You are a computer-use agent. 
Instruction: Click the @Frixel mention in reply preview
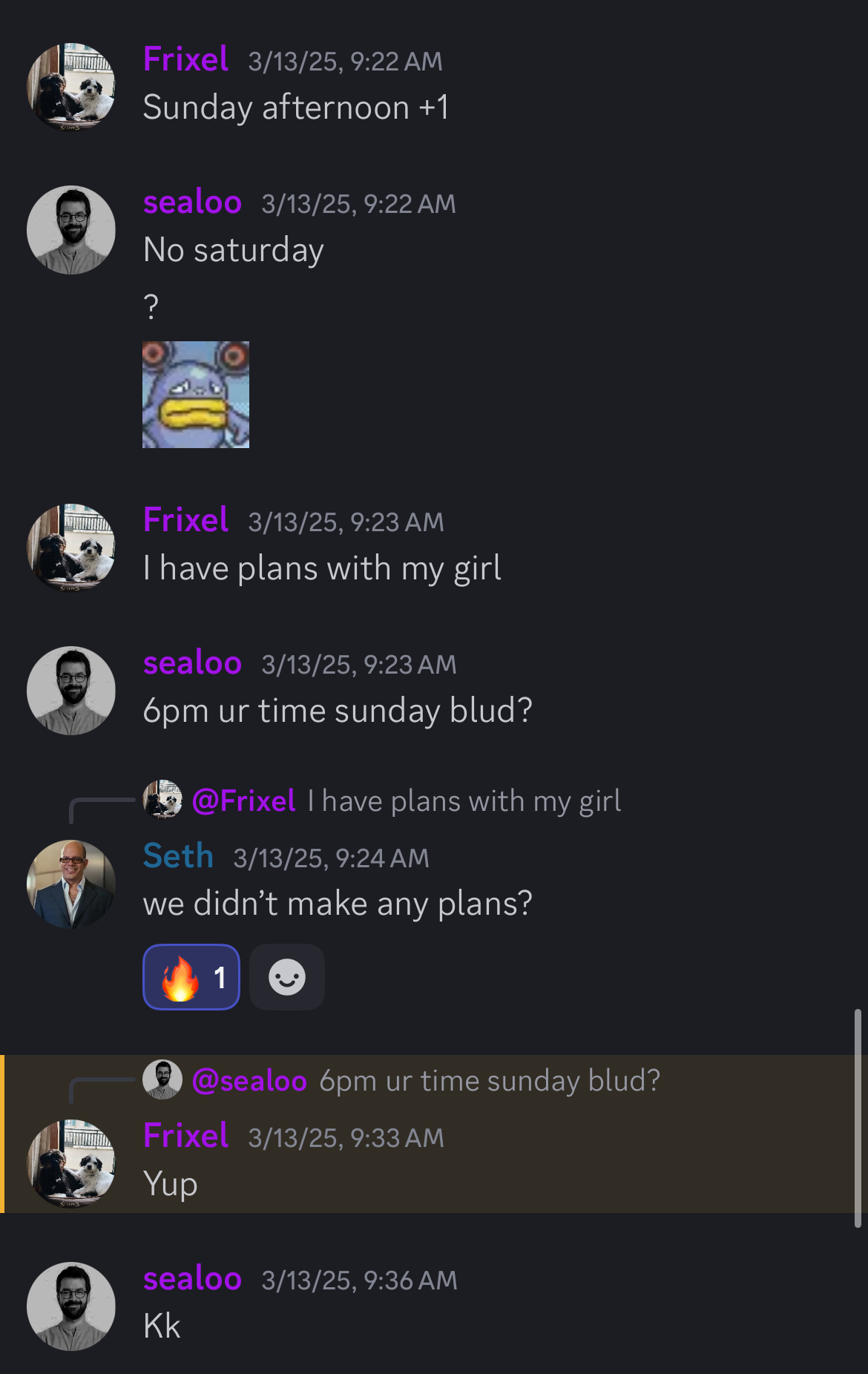click(x=243, y=801)
